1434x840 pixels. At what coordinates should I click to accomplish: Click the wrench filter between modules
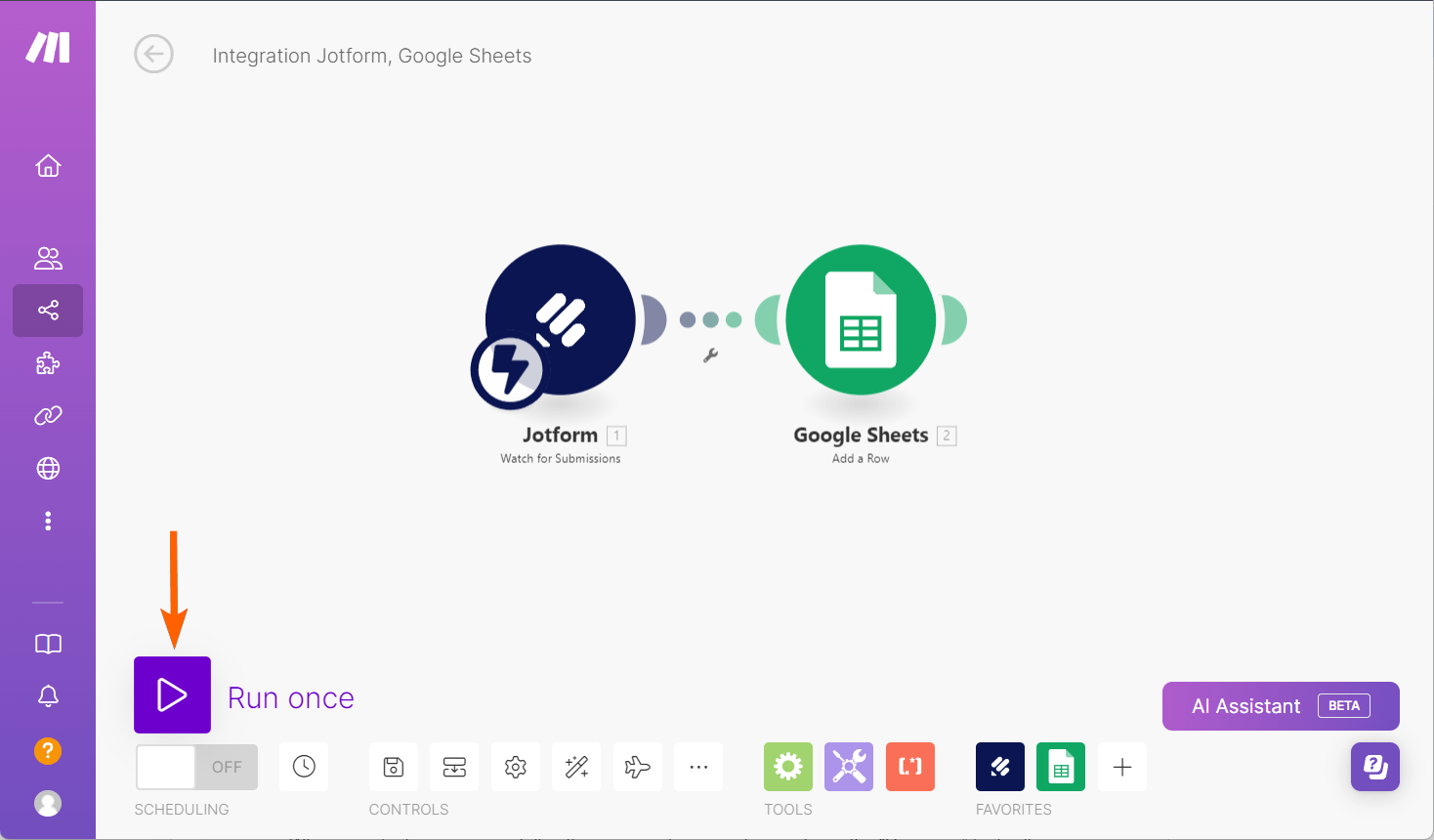710,356
